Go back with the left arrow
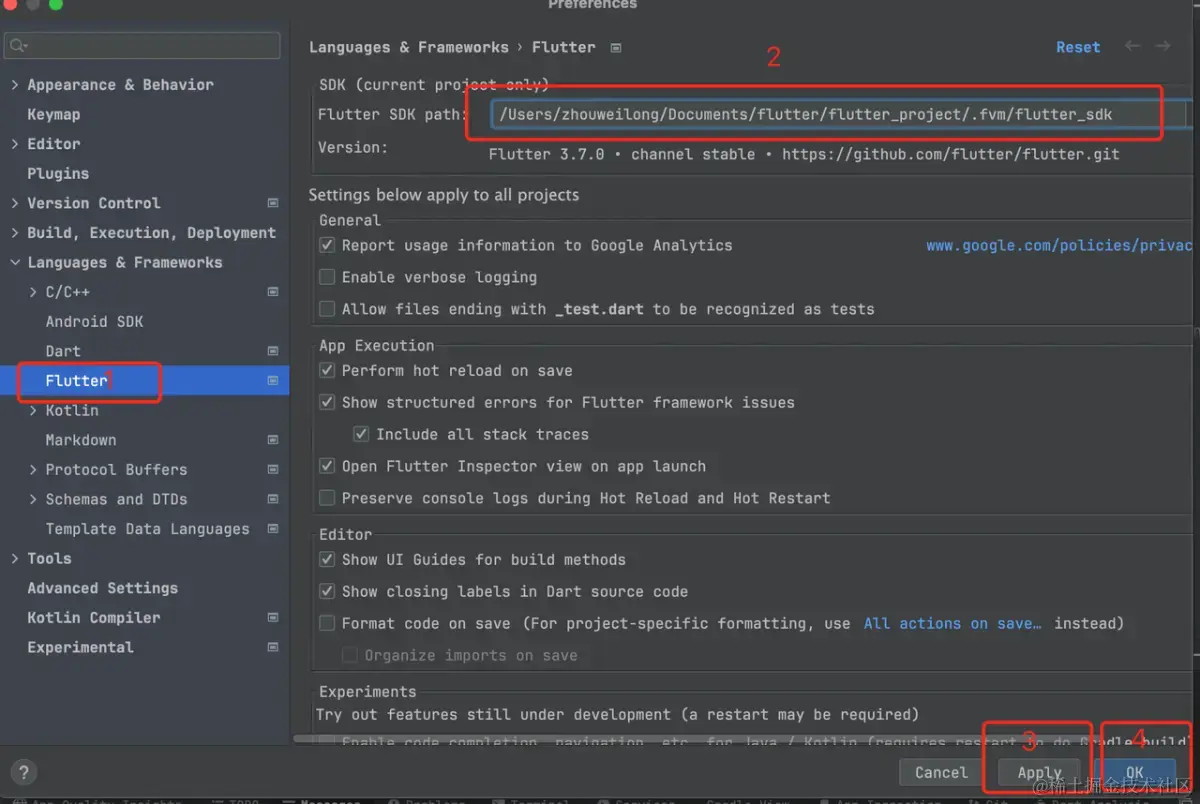This screenshot has height=804, width=1200. [x=1132, y=46]
